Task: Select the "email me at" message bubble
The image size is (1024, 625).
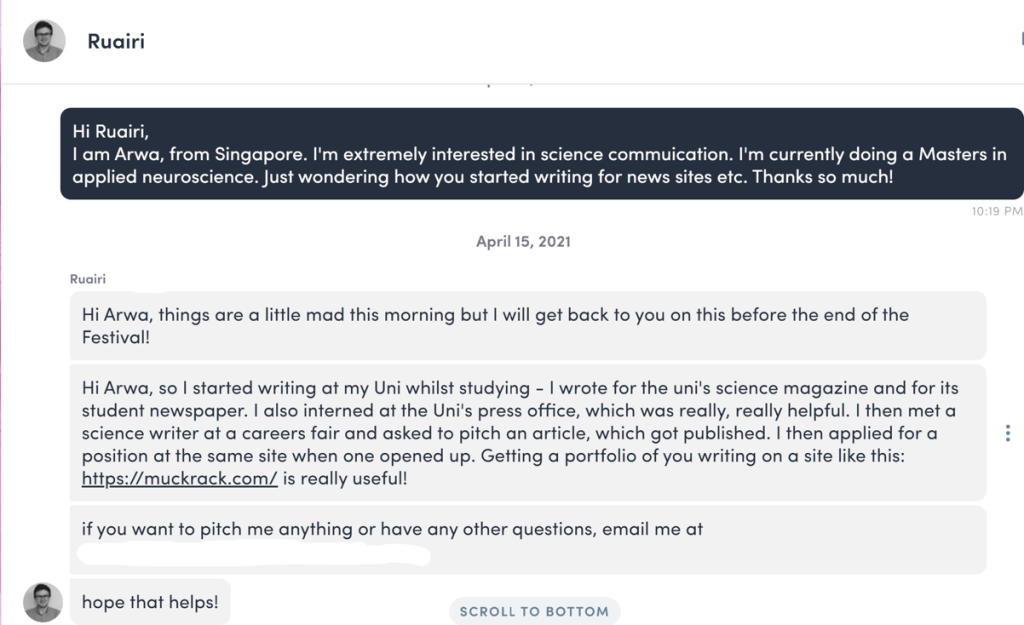Action: [527, 540]
